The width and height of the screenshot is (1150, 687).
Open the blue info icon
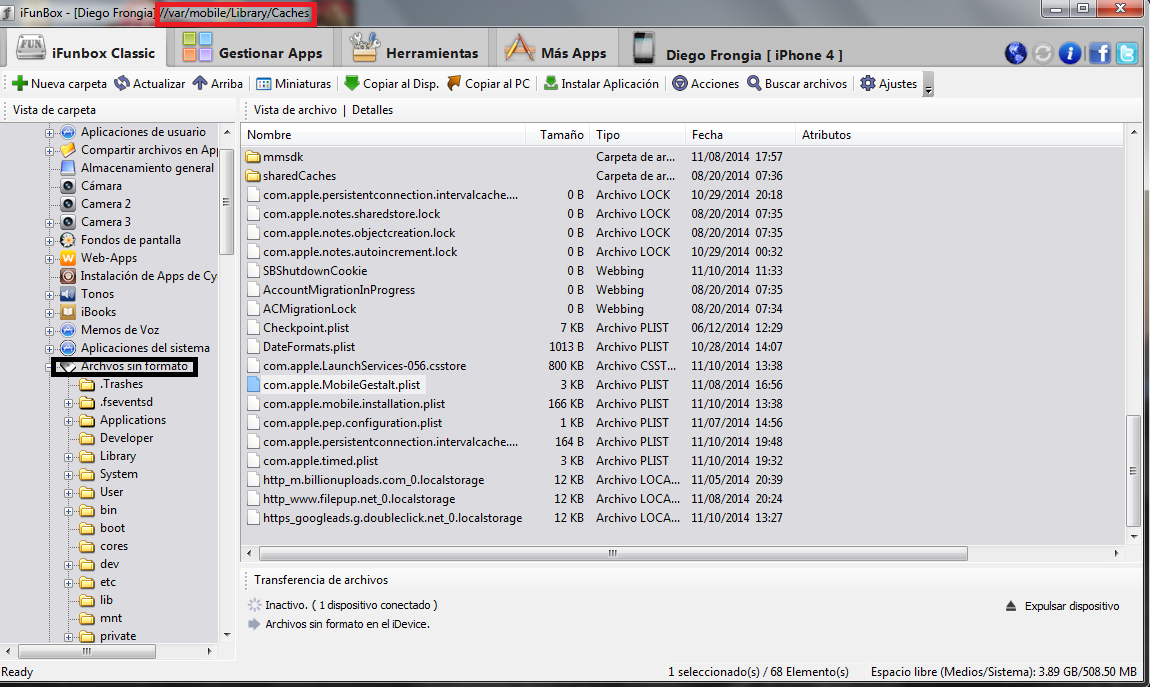pos(1070,53)
